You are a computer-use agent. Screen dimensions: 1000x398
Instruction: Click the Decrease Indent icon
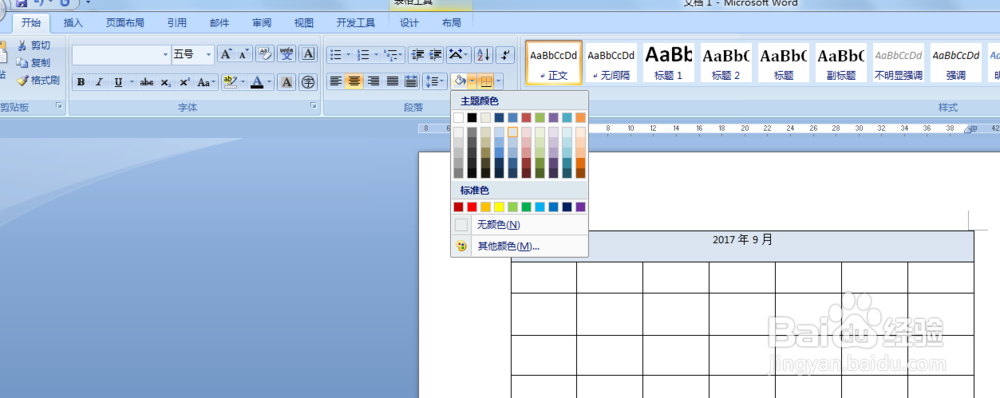tap(418, 55)
